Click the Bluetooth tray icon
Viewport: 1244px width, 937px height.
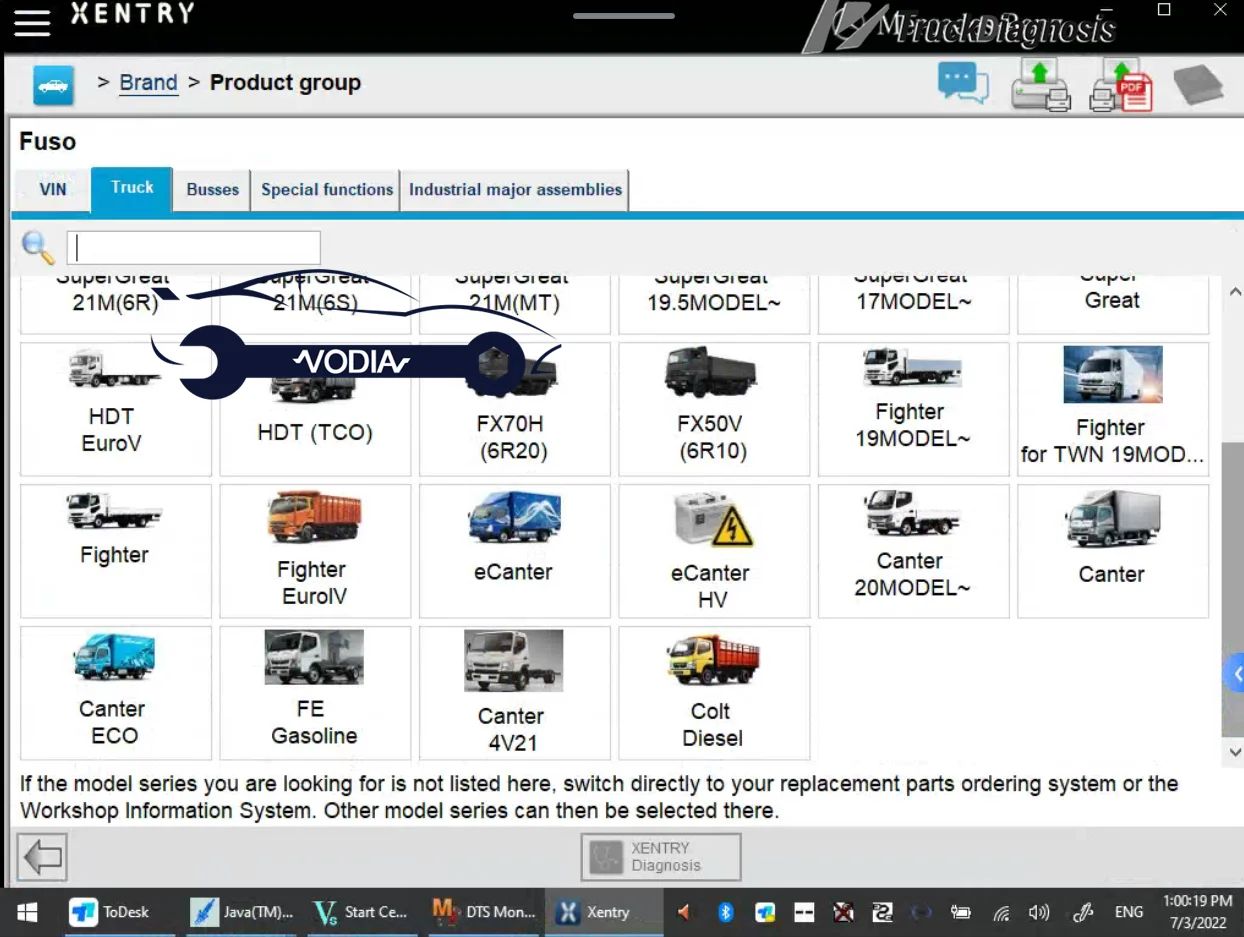coord(726,912)
